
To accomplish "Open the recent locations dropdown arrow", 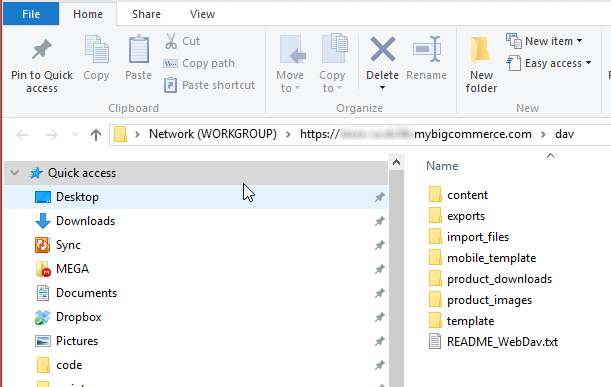I will pyautogui.click(x=75, y=135).
